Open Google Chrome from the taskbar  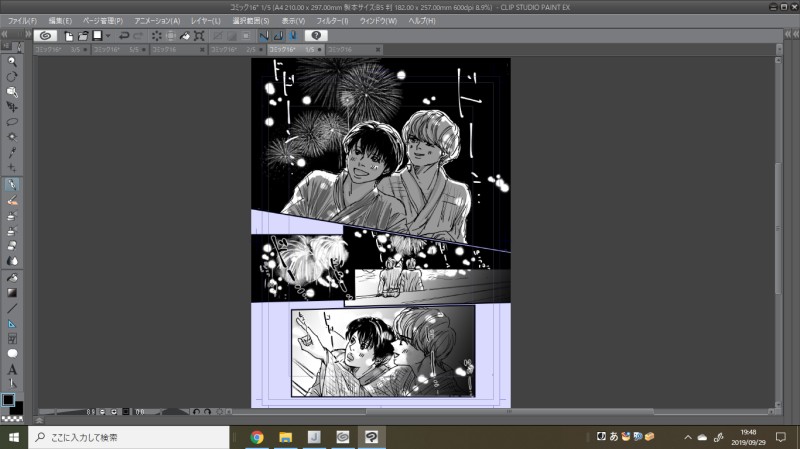257,437
